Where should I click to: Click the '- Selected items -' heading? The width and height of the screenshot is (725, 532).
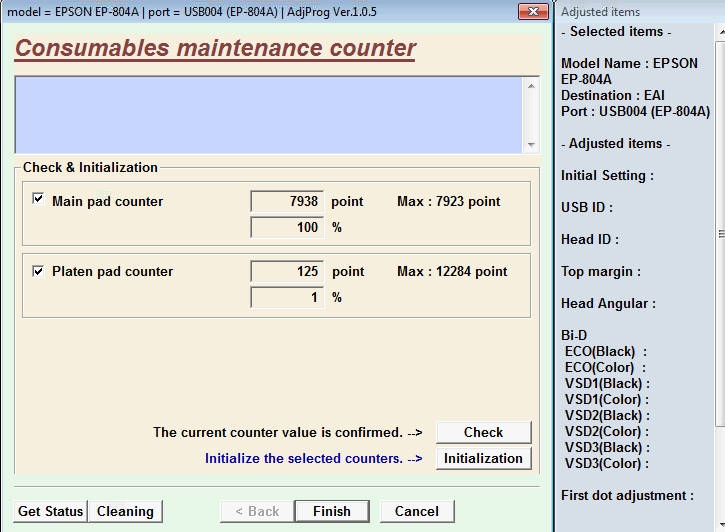(x=616, y=31)
